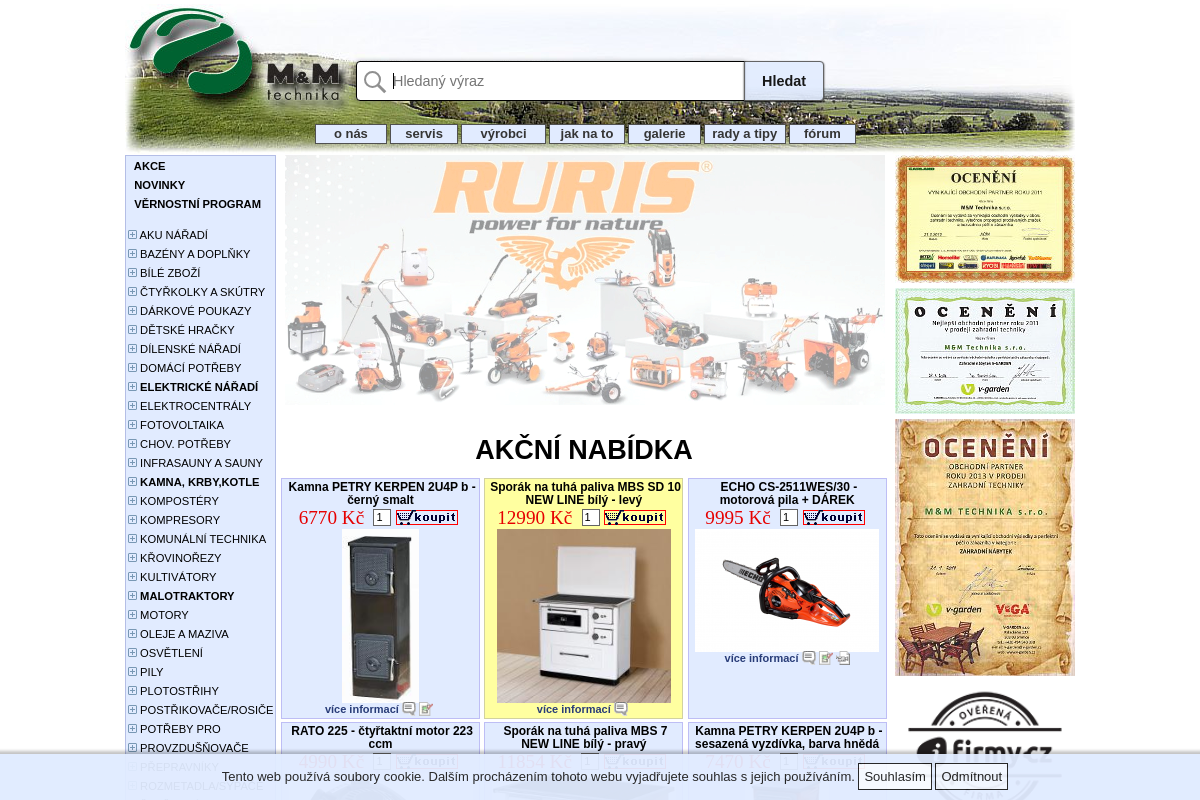Click koupit cart button for Sporák MBS SD 10
This screenshot has width=1200, height=800.
click(635, 517)
